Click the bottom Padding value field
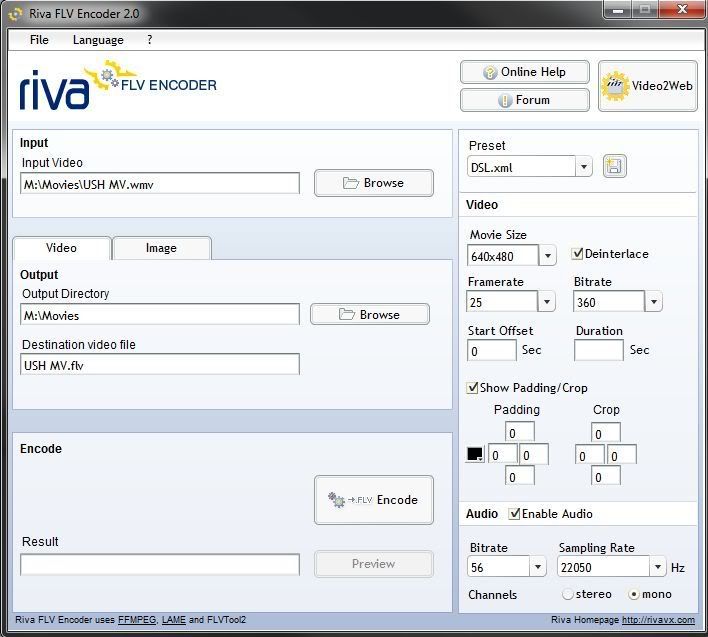 (520, 476)
